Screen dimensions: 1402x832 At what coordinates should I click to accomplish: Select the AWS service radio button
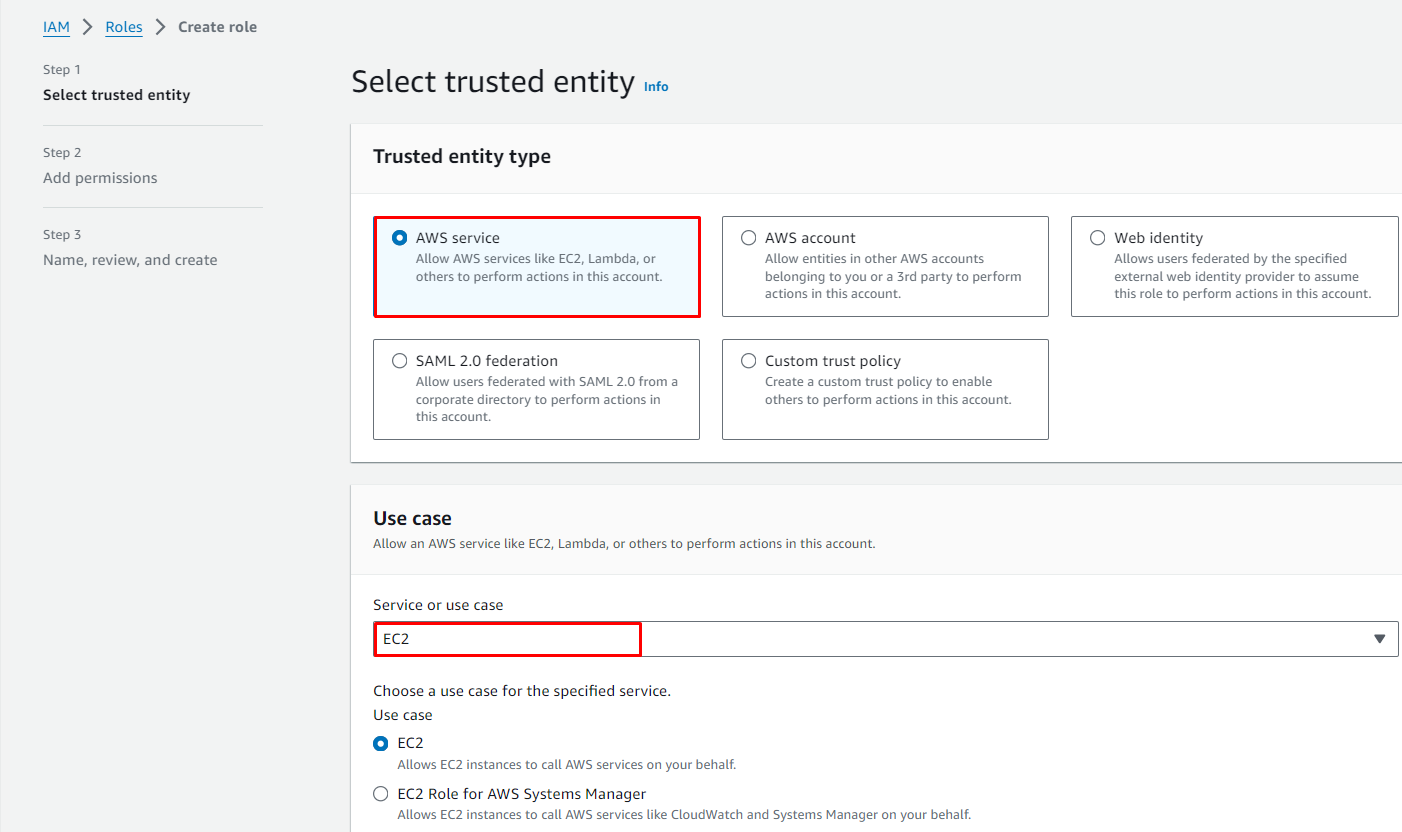pos(400,238)
